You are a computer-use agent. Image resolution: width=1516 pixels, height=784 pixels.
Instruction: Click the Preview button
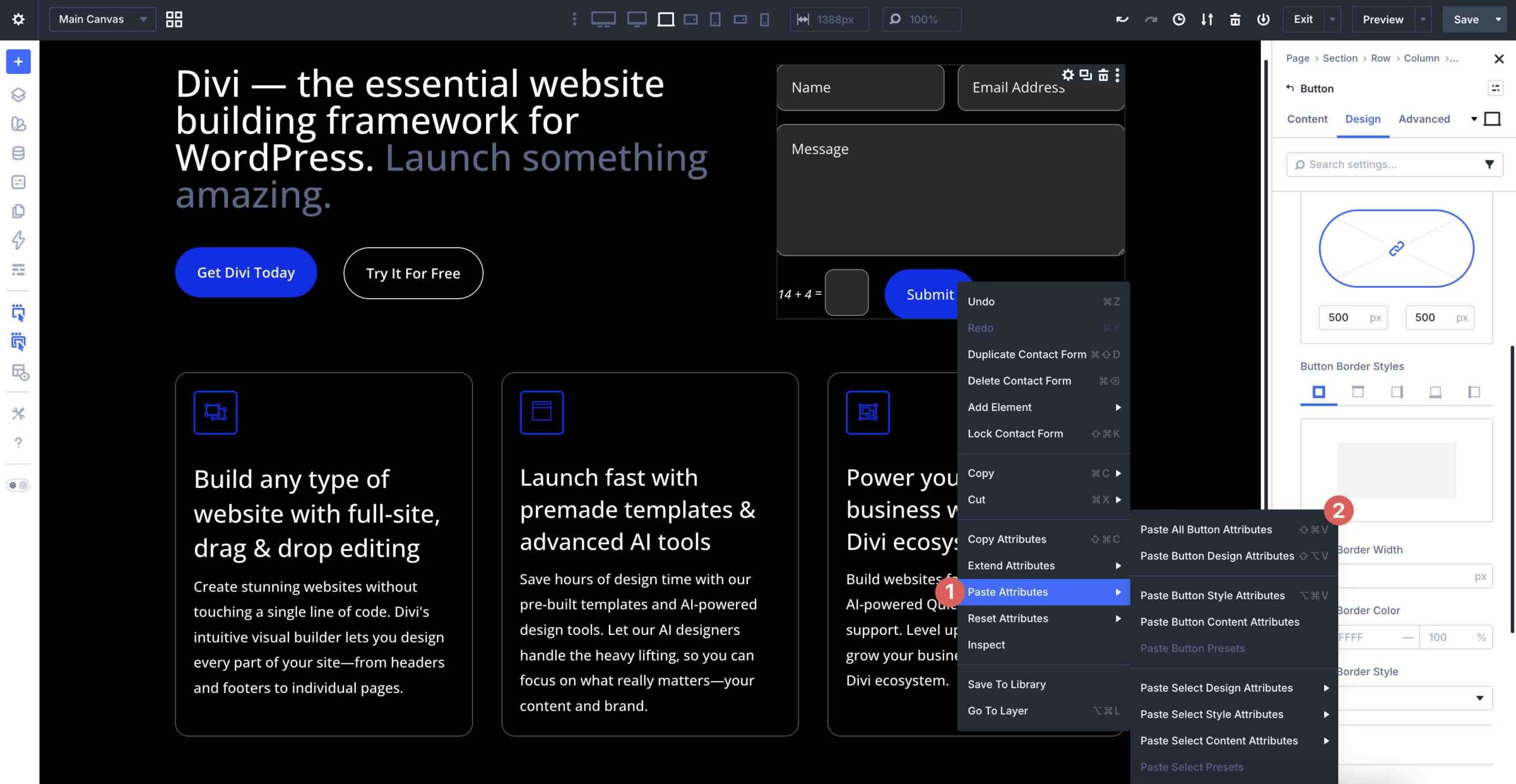coord(1383,20)
